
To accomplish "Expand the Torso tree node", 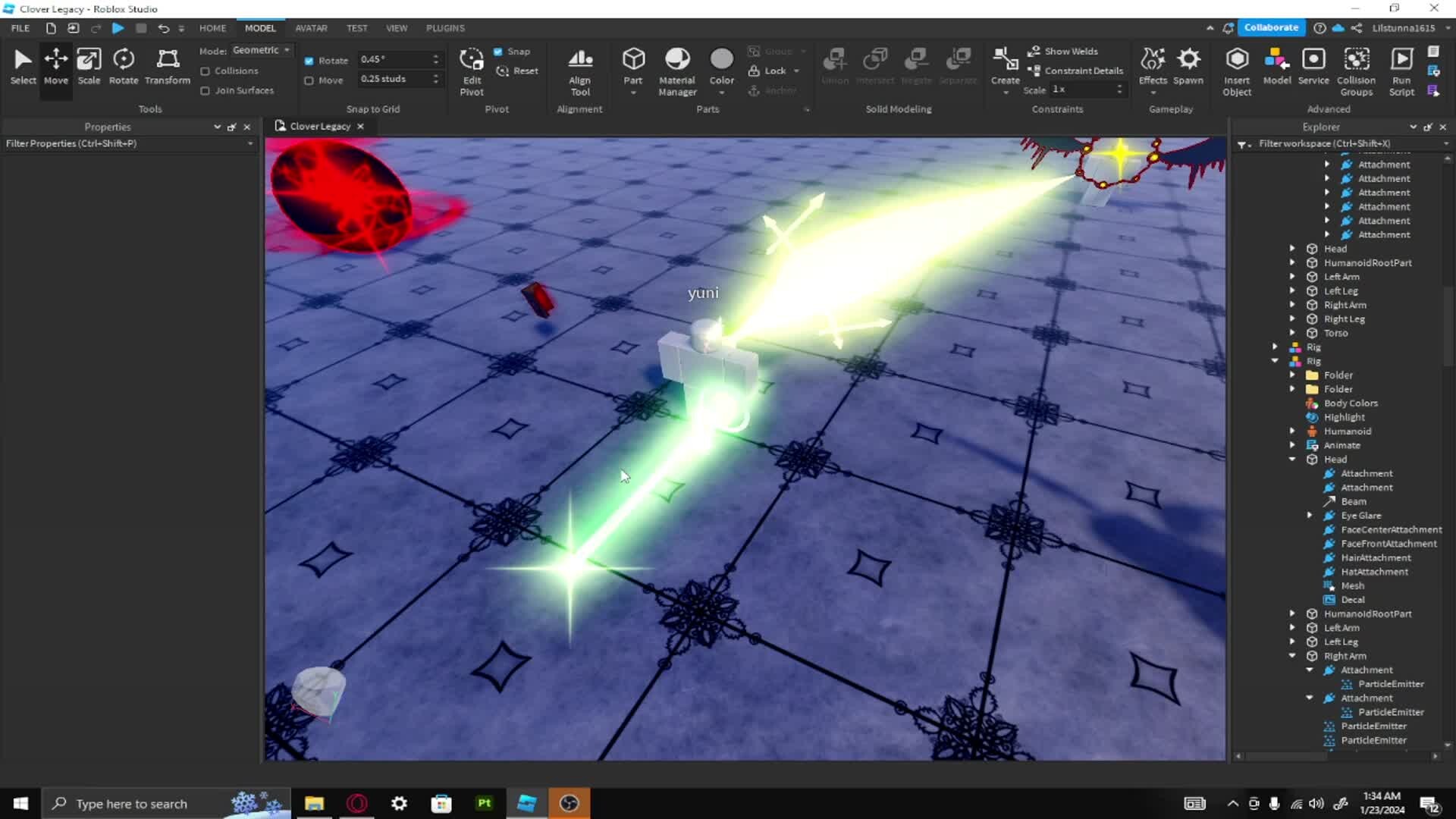I will tap(1293, 333).
